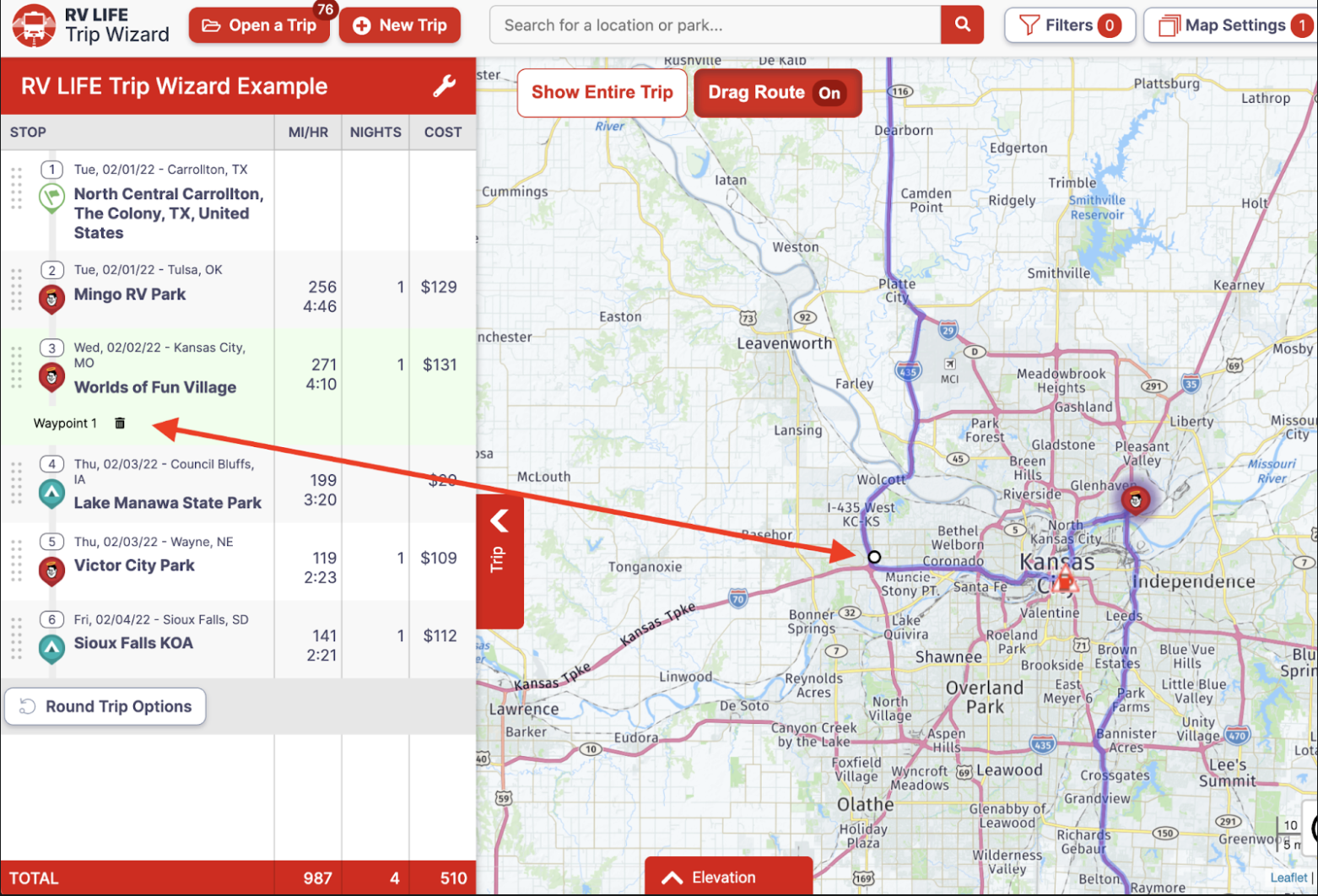Click stop number 3 badge

coord(52,348)
